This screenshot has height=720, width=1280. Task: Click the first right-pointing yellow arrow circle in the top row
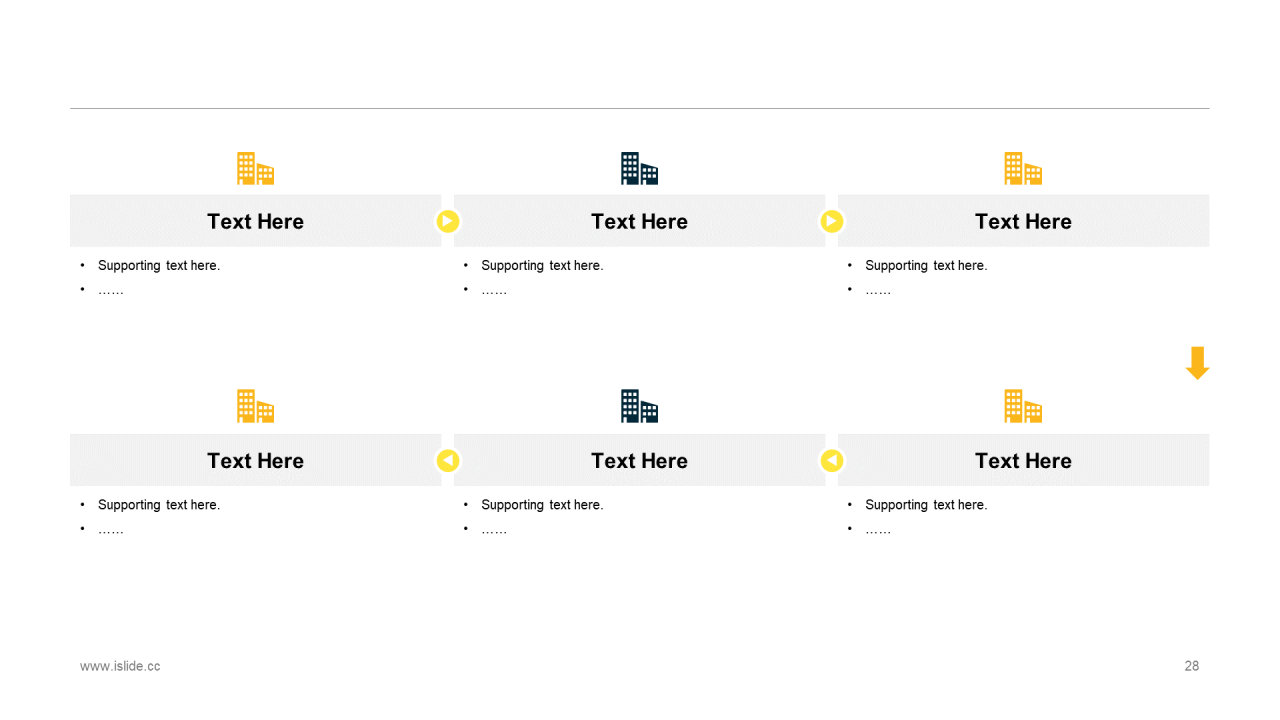[x=448, y=221]
